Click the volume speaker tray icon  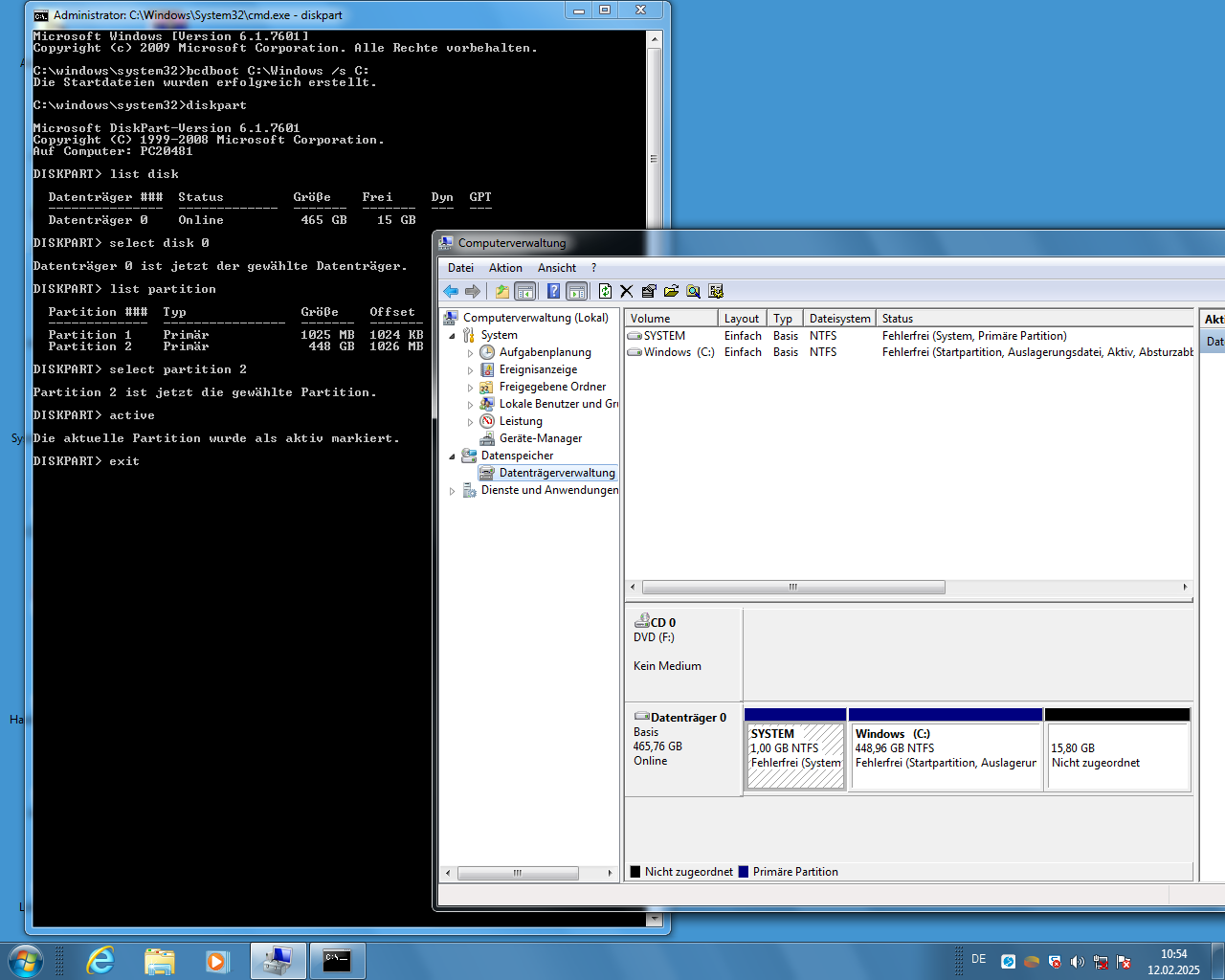(1078, 962)
